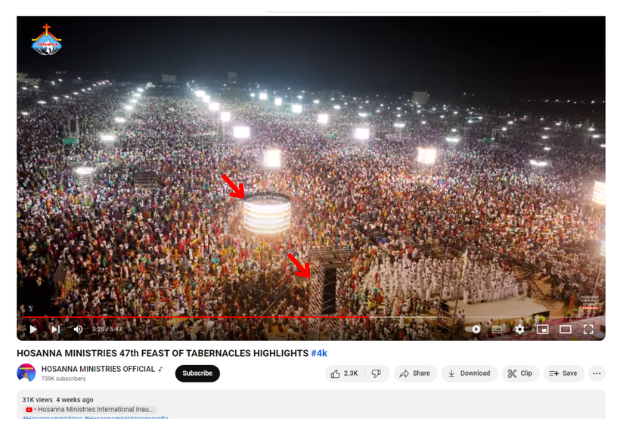Subscribe to Hosanna Ministries Official
Screen dimensions: 626x438
(197, 373)
